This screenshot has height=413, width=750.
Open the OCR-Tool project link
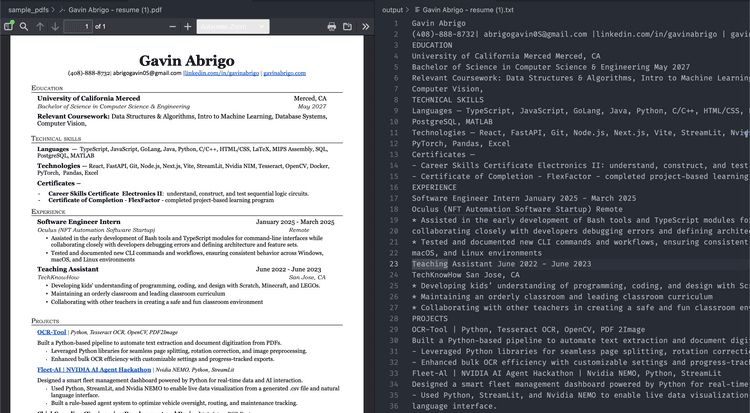click(x=52, y=331)
